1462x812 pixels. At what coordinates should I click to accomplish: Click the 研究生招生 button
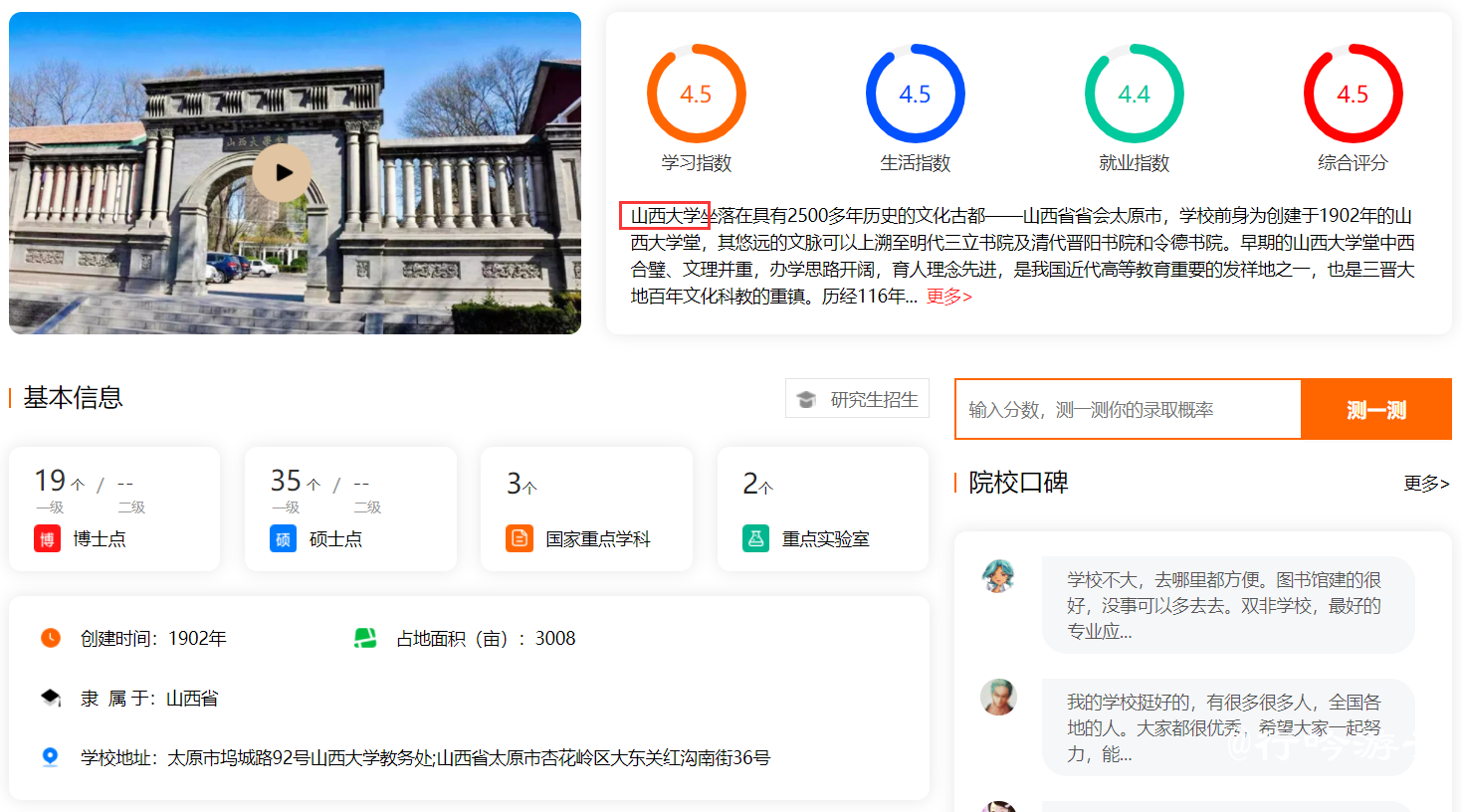857,398
